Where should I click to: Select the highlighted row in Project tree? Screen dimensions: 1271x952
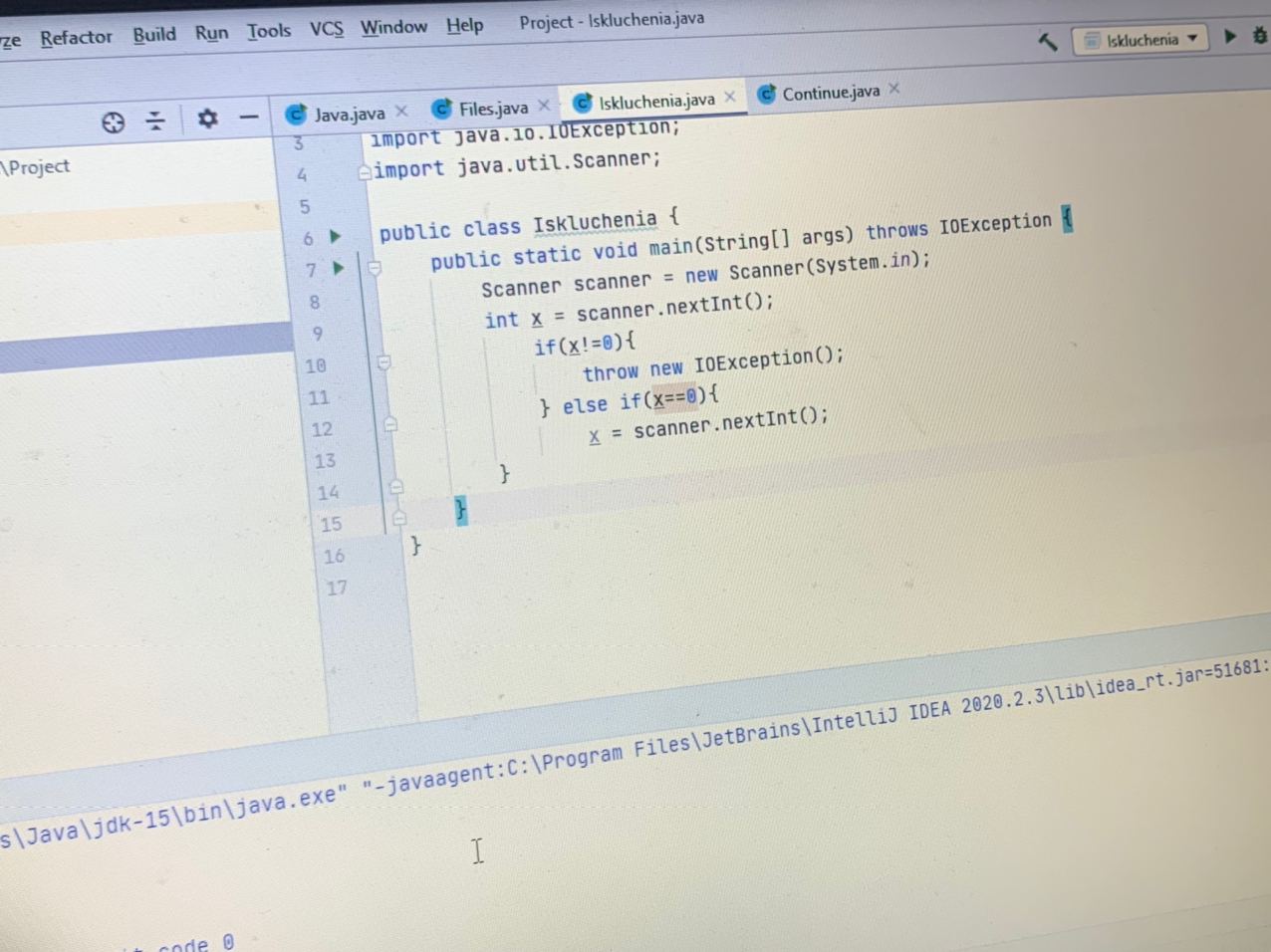(145, 347)
